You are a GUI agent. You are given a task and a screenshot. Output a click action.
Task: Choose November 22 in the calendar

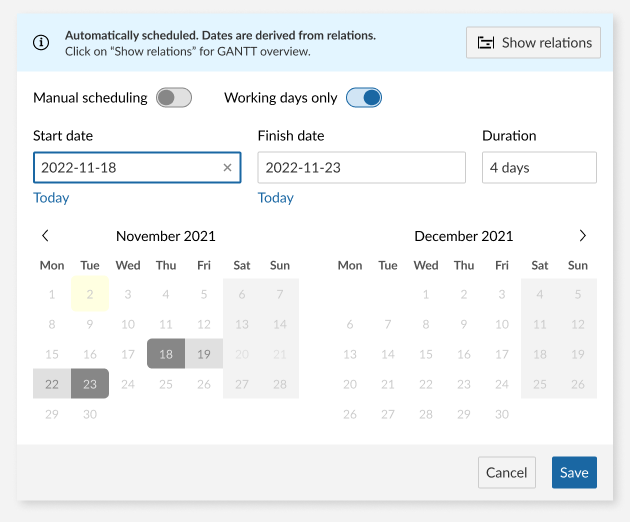pos(52,384)
